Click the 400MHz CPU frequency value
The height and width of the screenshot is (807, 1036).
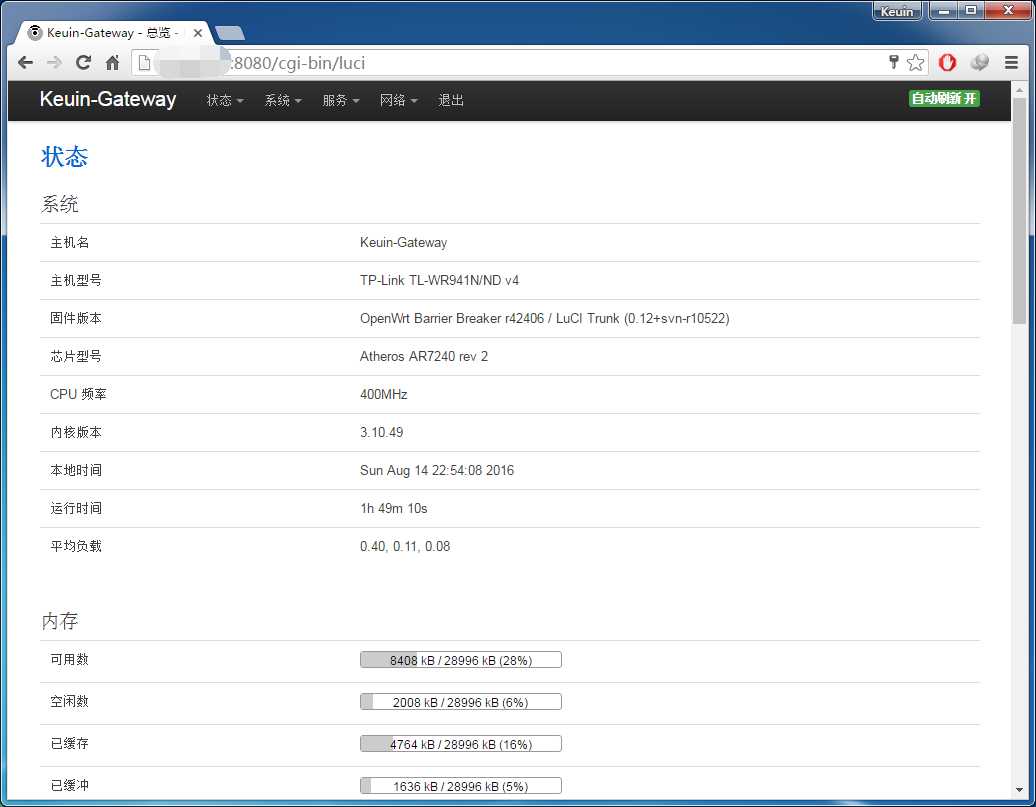click(383, 395)
